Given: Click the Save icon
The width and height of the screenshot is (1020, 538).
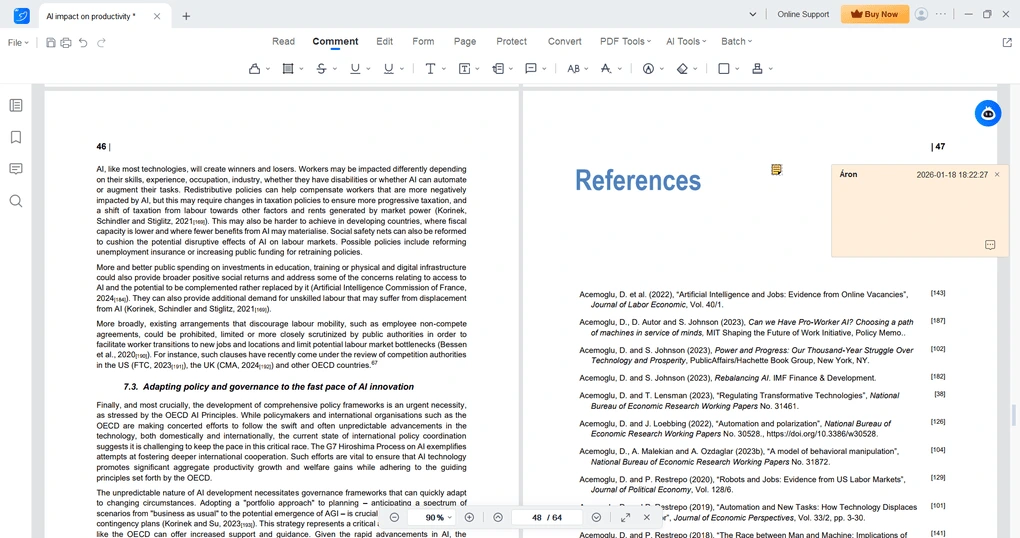Looking at the screenshot, I should click(x=51, y=42).
